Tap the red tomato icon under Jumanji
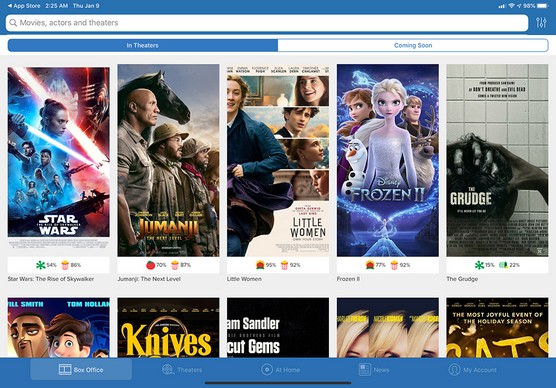The height and width of the screenshot is (388, 556). pos(151,265)
